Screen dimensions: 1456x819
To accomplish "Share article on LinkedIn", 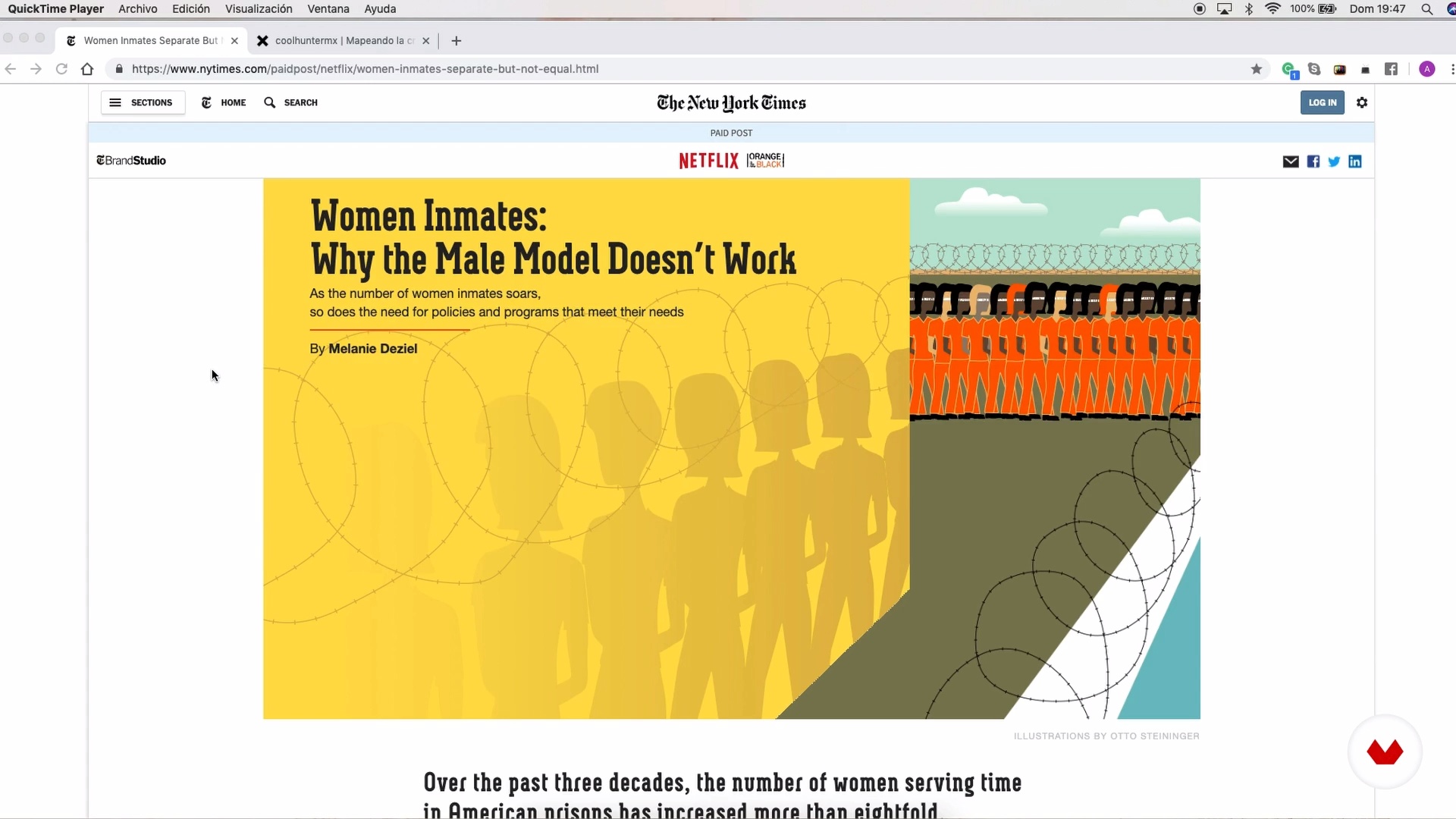I will tap(1354, 162).
